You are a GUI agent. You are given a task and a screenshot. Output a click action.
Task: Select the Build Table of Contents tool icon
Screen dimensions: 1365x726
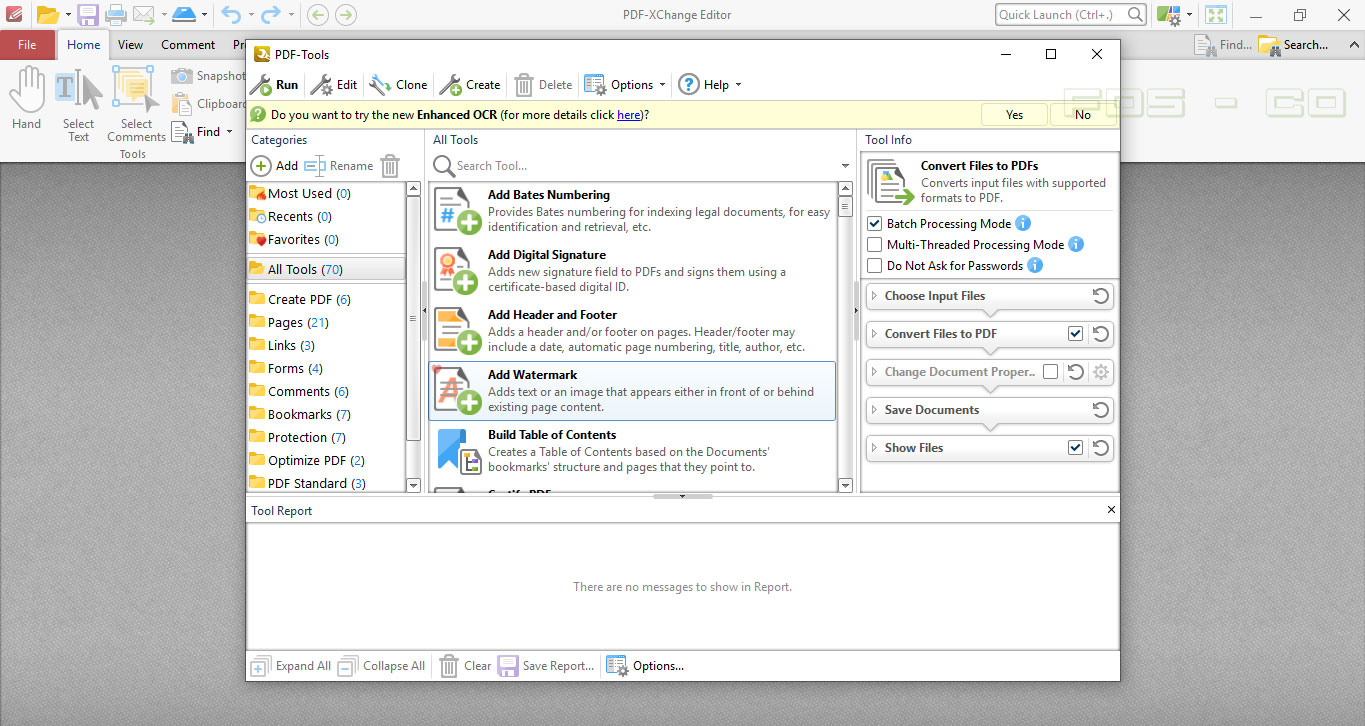pyautogui.click(x=458, y=451)
